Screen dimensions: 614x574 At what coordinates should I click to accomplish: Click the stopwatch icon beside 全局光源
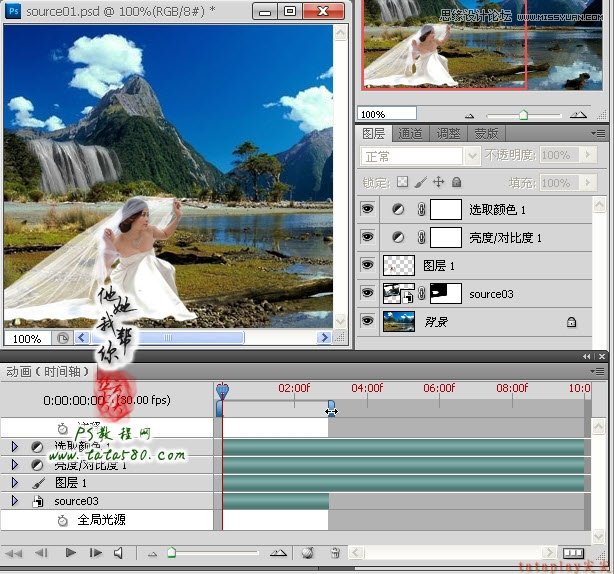(62, 521)
